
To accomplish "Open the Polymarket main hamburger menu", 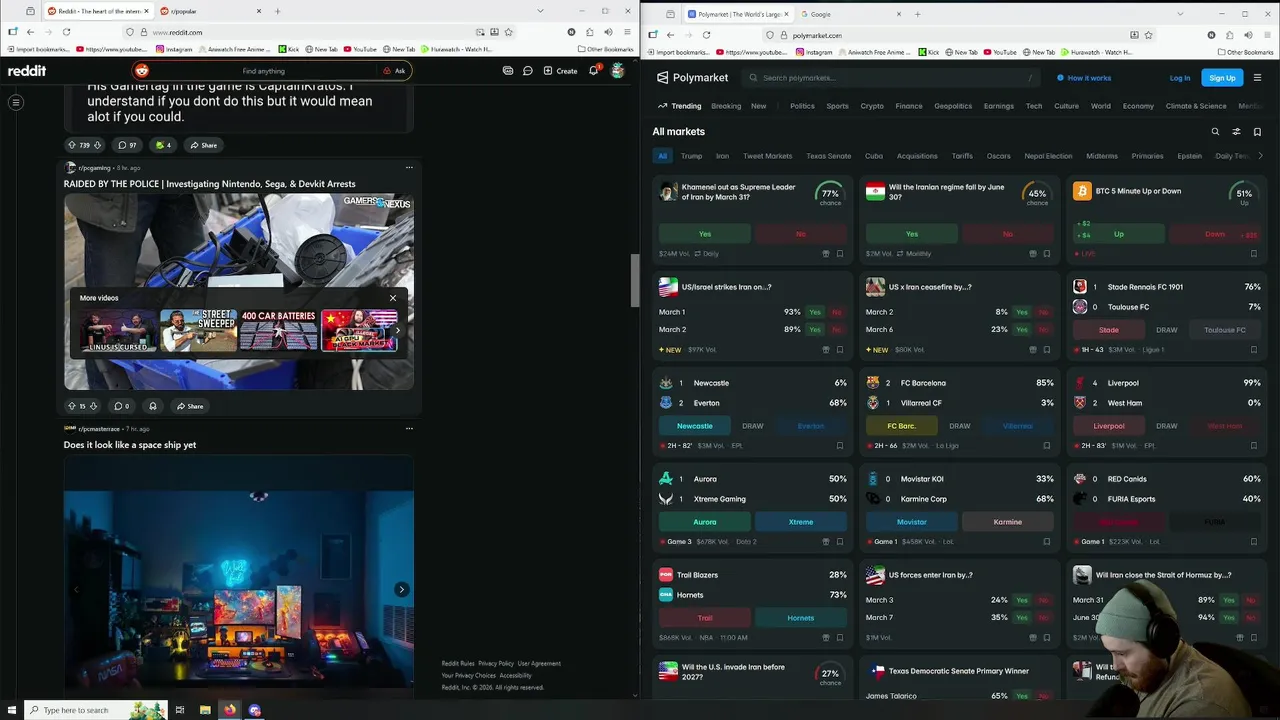I will point(1257,78).
